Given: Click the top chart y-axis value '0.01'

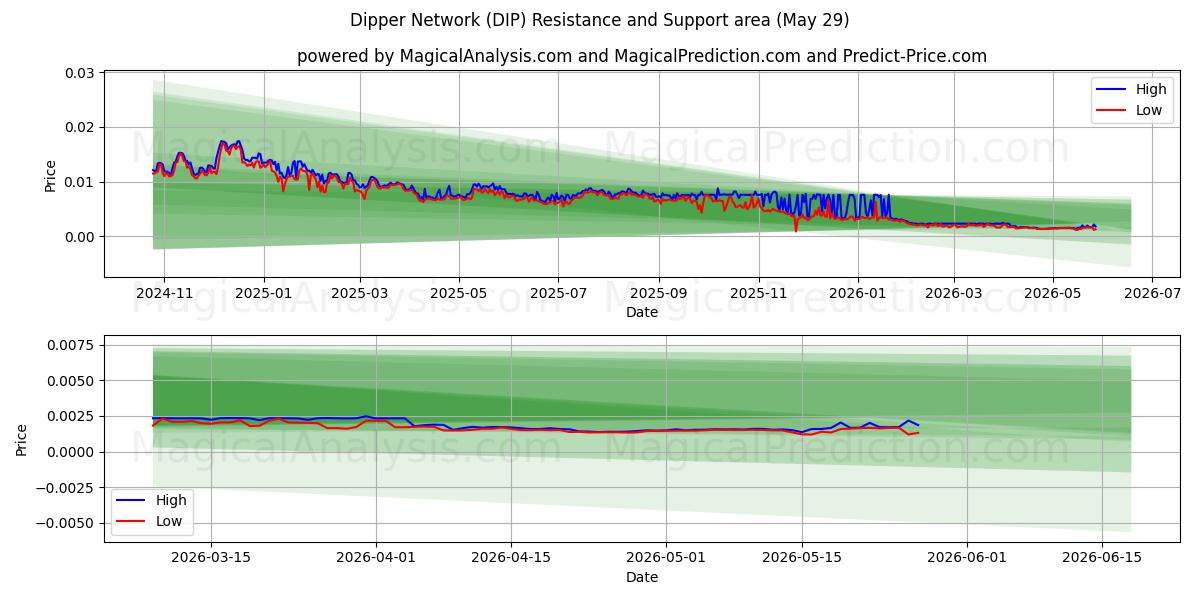Looking at the screenshot, I should pyautogui.click(x=80, y=182).
